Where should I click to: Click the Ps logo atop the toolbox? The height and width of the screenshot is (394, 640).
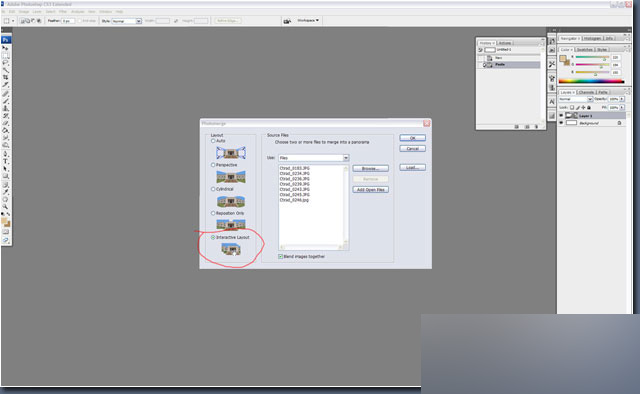[x=6, y=40]
